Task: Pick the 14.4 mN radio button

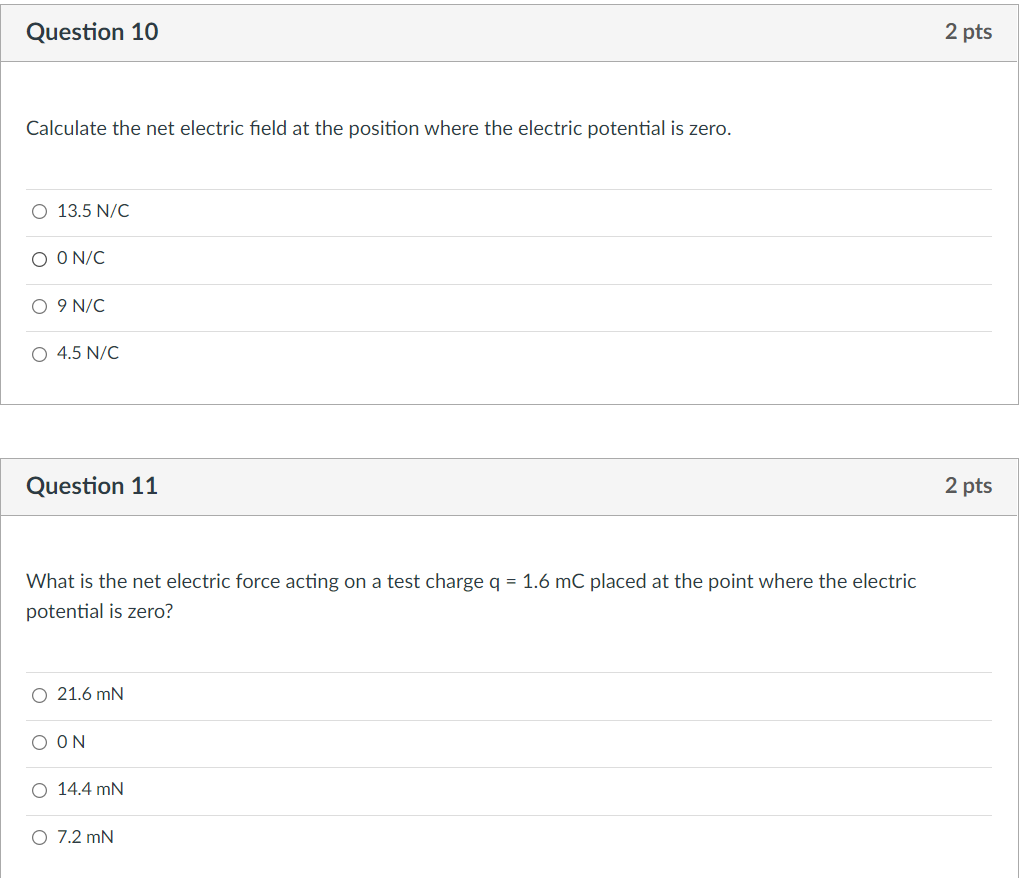Action: tap(40, 790)
